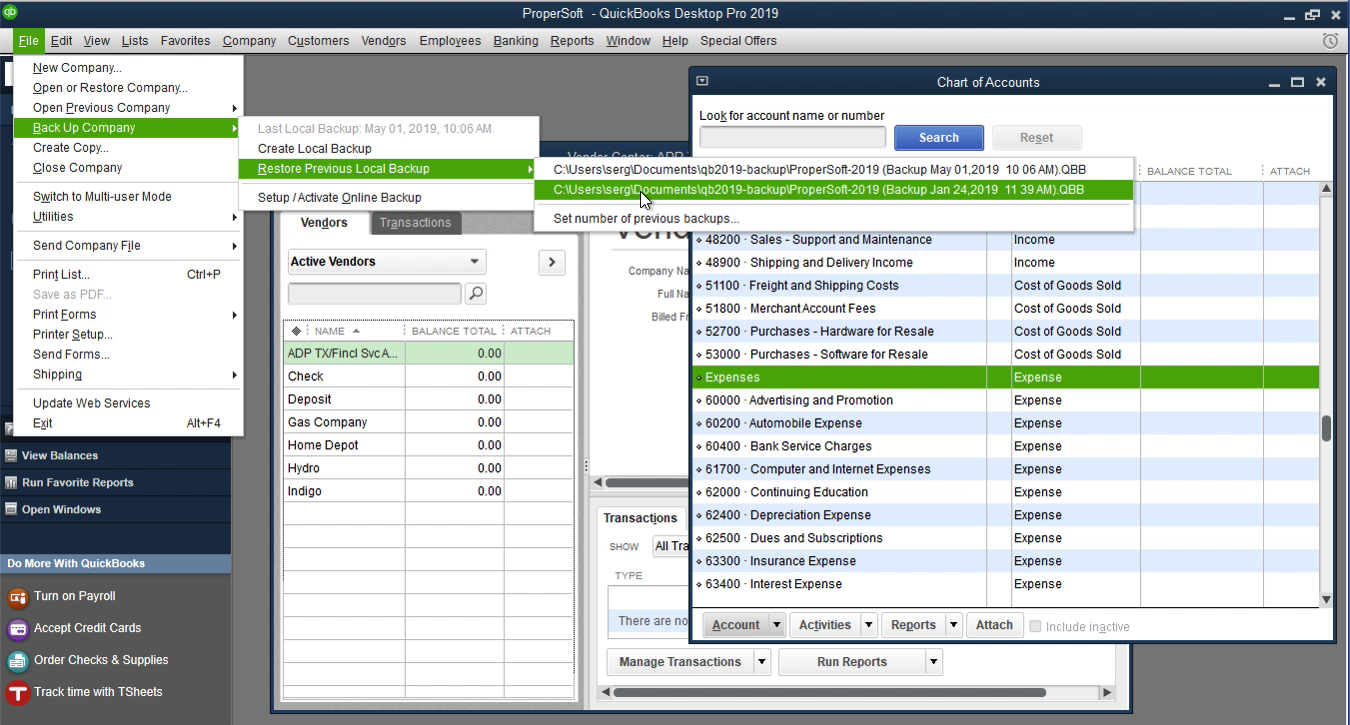Click the Order Checks & Supplies icon
This screenshot has height=725, width=1350.
click(17, 661)
